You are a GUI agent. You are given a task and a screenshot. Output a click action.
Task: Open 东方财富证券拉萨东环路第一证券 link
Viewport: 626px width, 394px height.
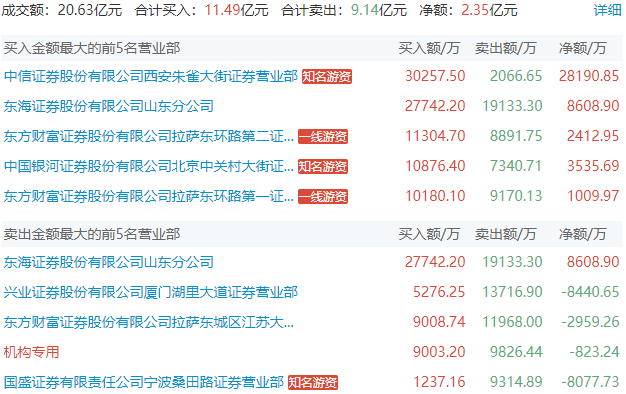(149, 196)
